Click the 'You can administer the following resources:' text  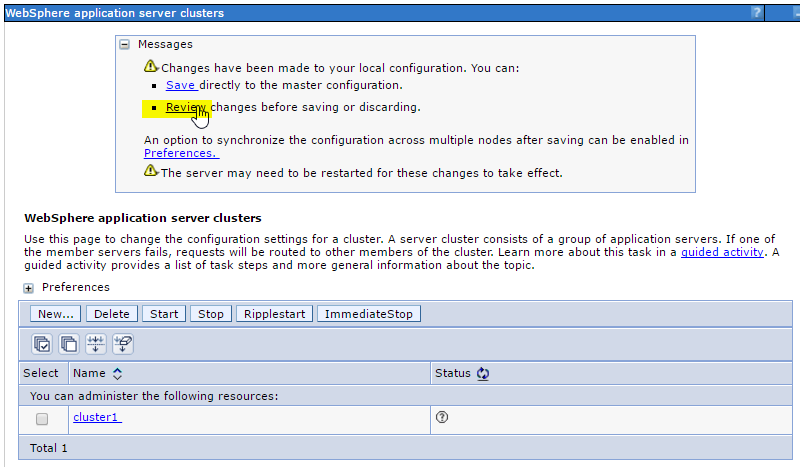point(154,396)
